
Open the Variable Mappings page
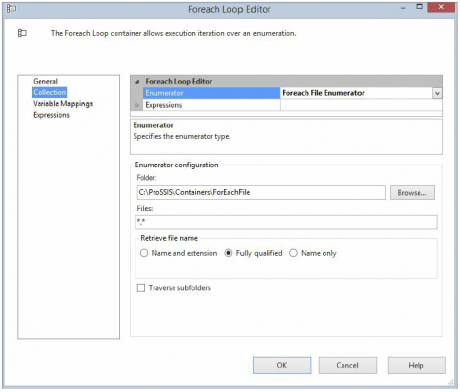coord(63,104)
